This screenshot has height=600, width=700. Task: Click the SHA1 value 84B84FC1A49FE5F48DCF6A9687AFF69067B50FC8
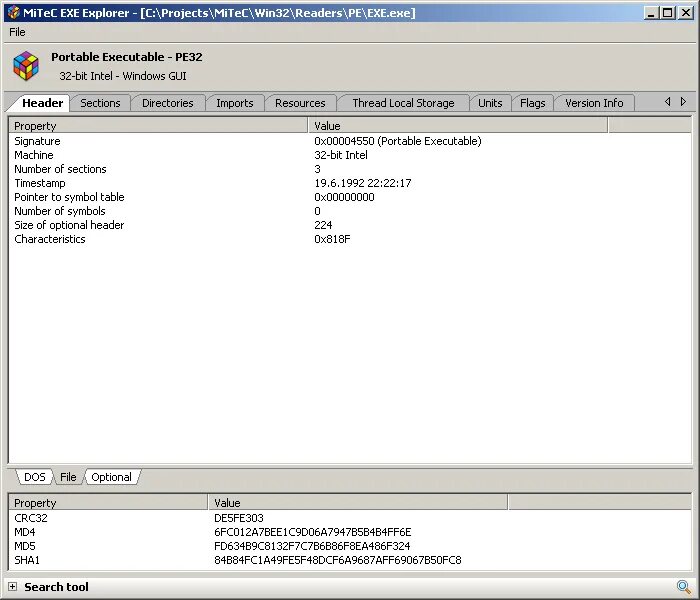pyautogui.click(x=338, y=560)
